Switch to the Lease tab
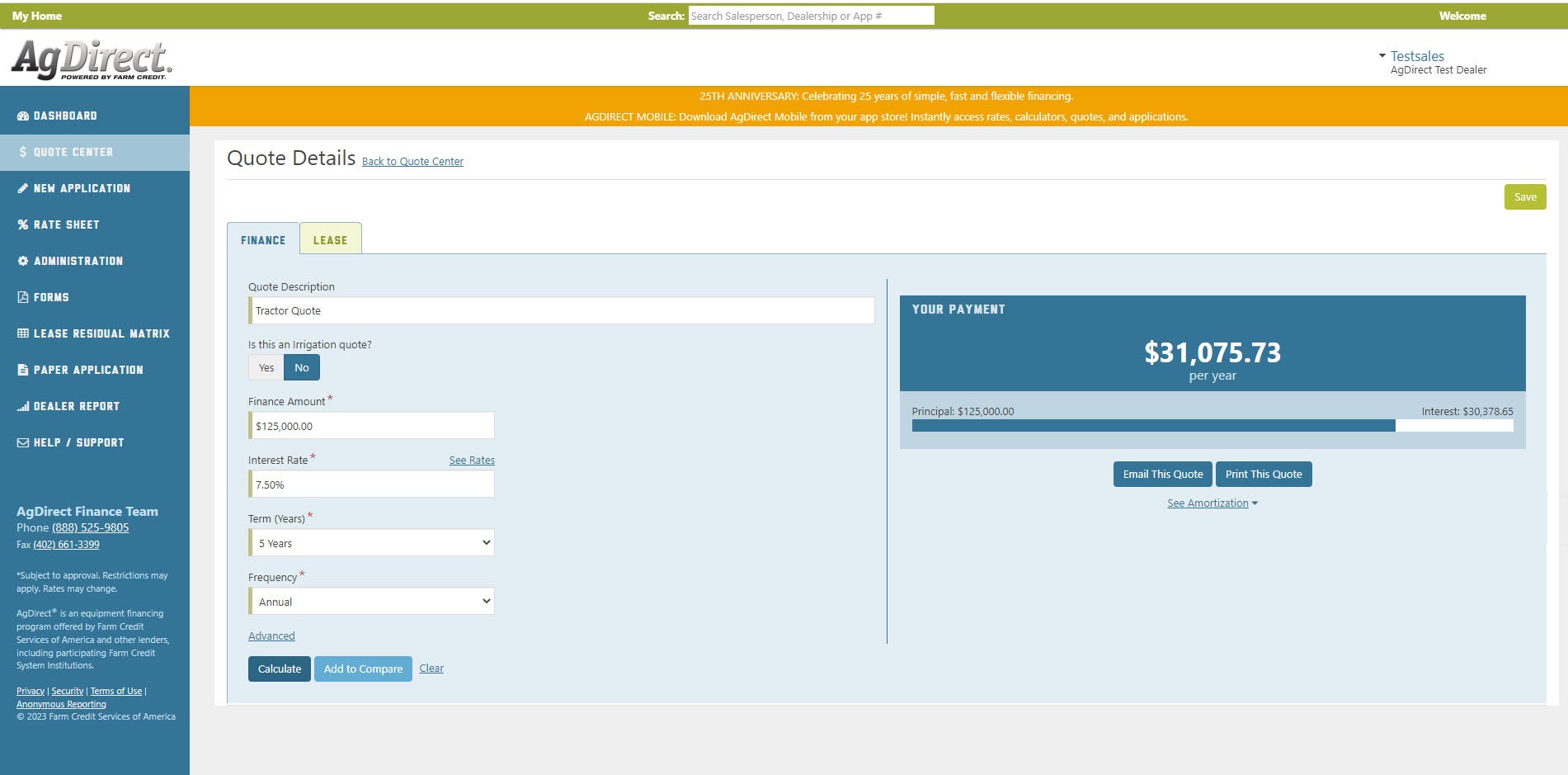 point(330,239)
